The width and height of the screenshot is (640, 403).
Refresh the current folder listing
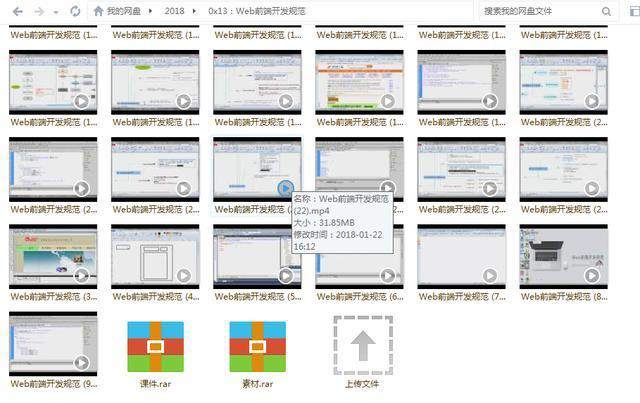(75, 11)
